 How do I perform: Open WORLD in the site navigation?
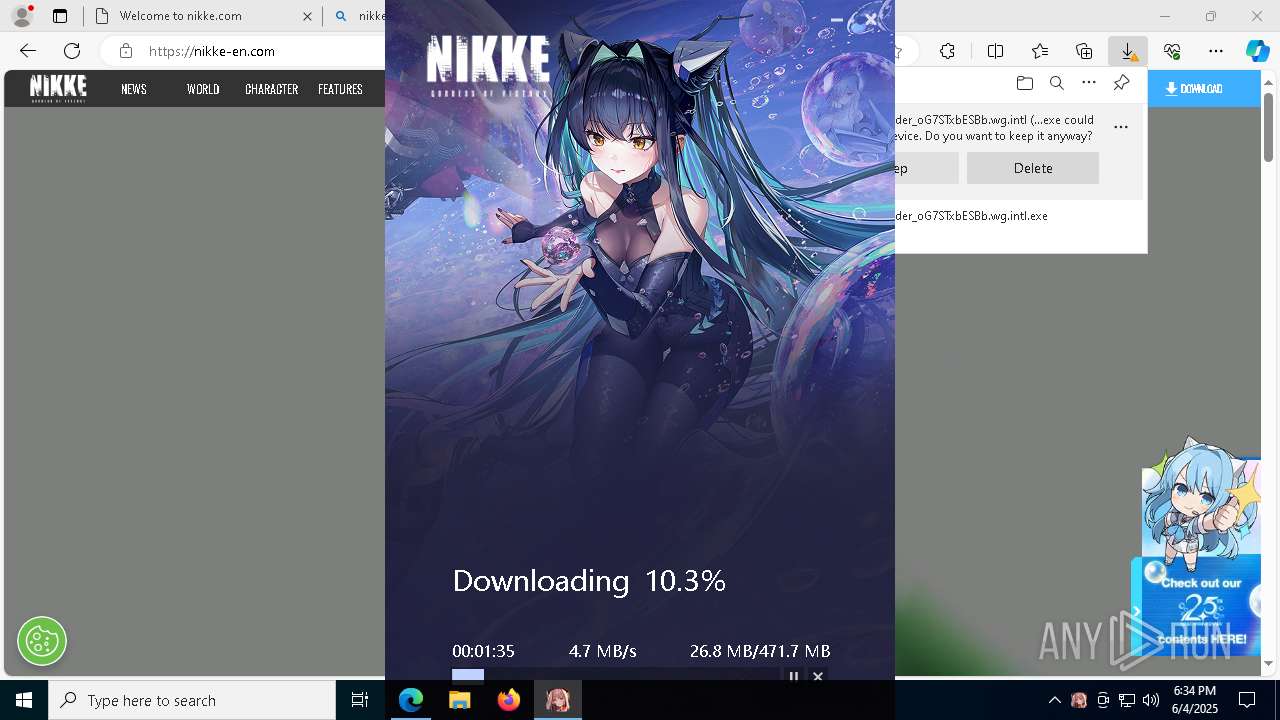coord(203,89)
